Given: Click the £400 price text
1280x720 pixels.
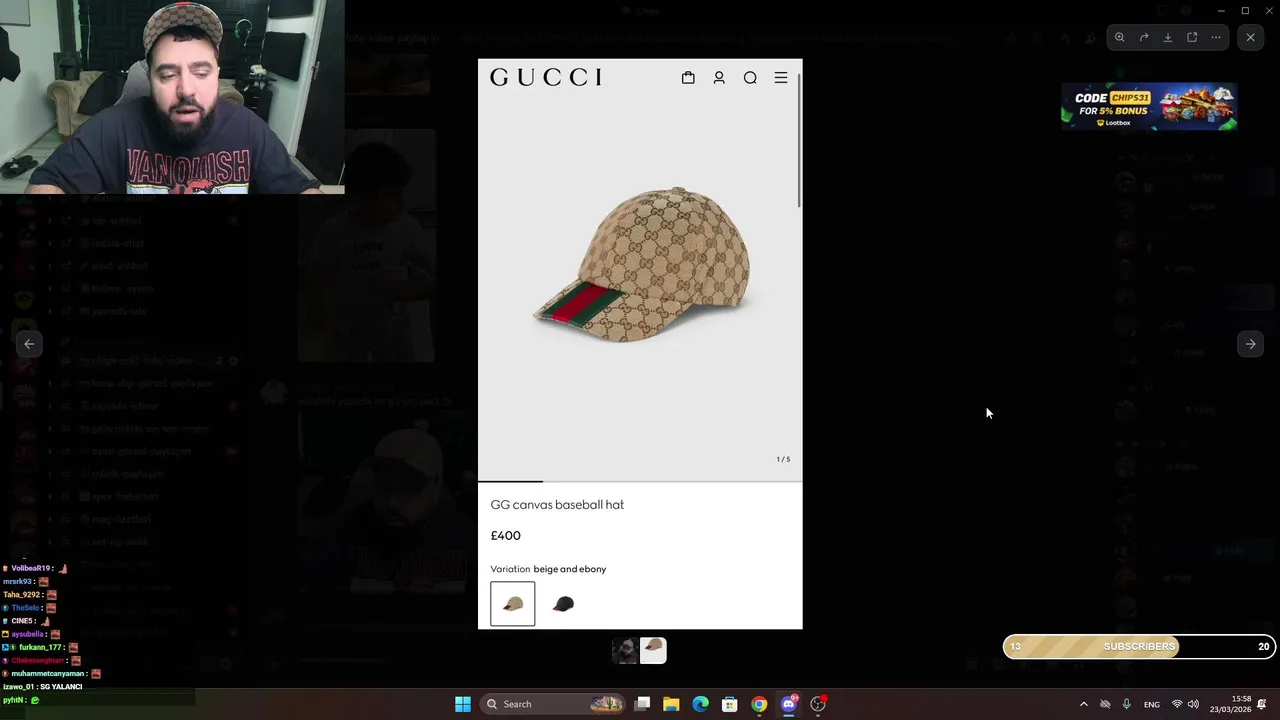Looking at the screenshot, I should [505, 536].
